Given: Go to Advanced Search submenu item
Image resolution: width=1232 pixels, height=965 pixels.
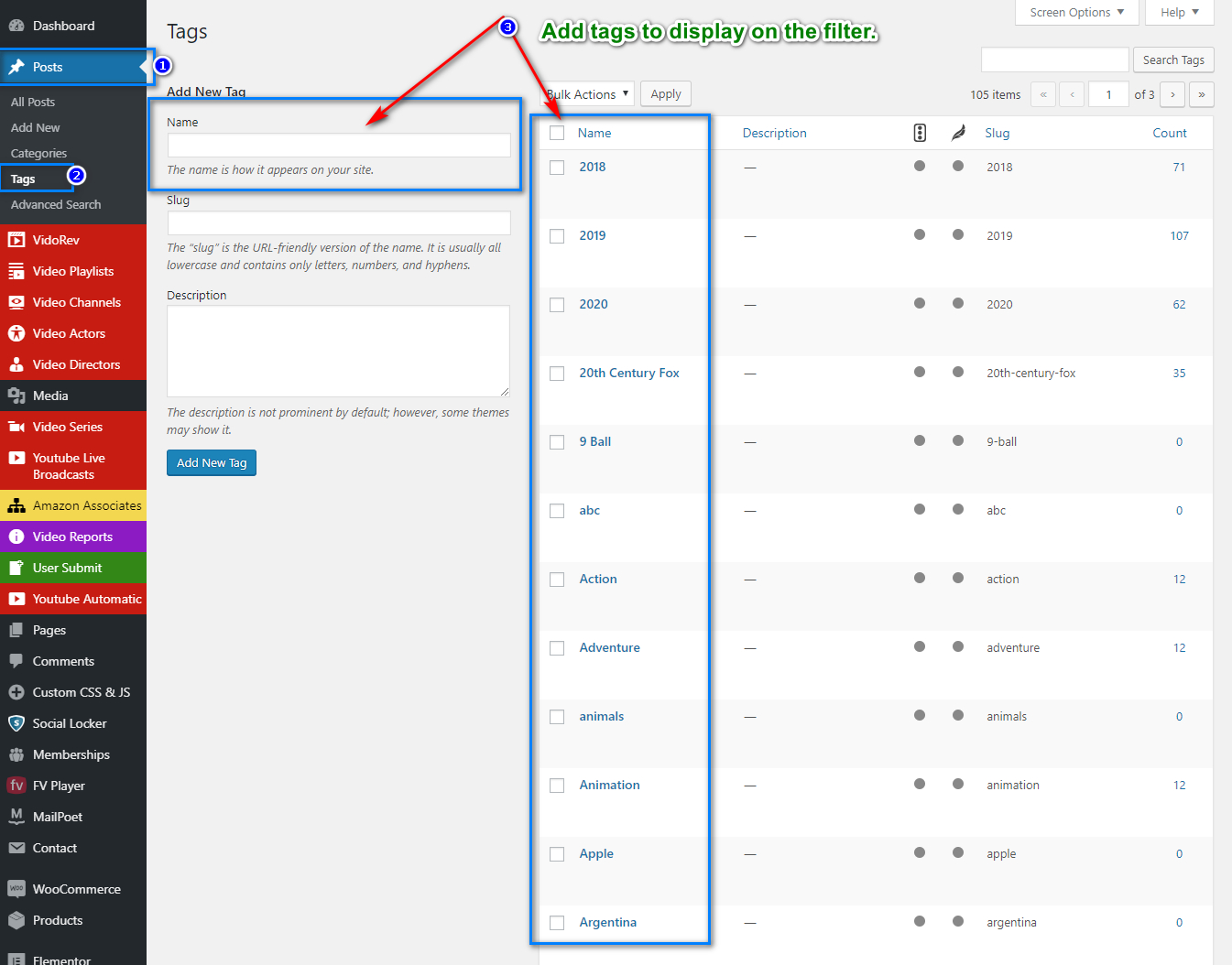Looking at the screenshot, I should 56,204.
